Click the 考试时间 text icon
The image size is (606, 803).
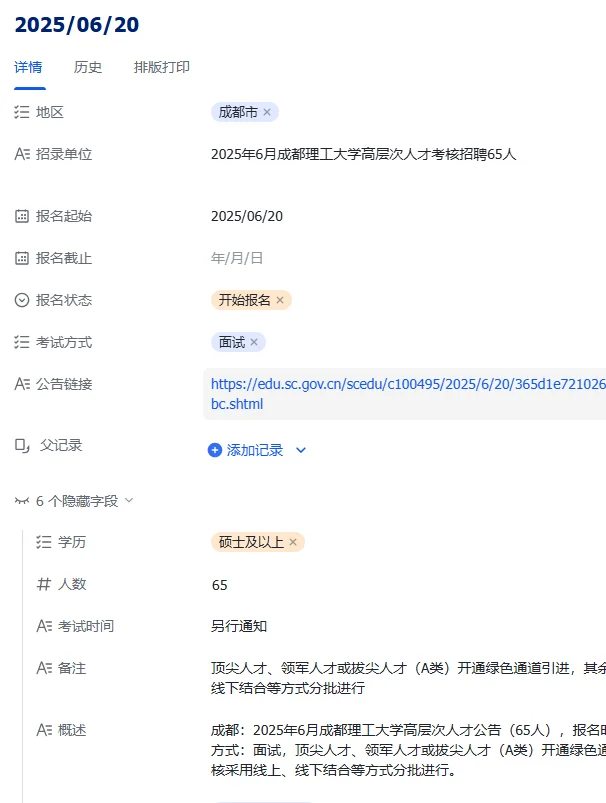point(44,626)
